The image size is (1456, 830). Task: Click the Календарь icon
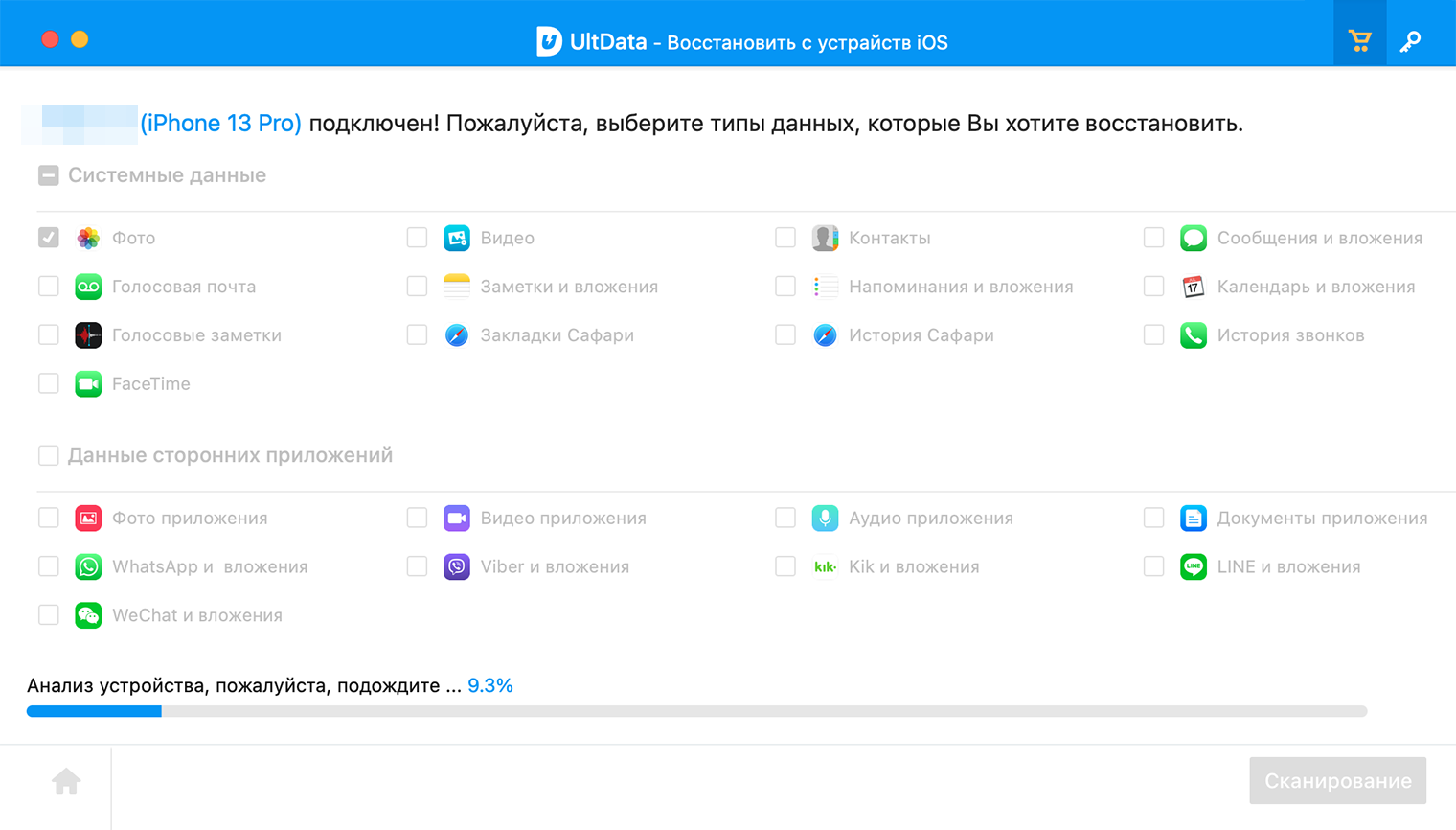pyautogui.click(x=1194, y=287)
